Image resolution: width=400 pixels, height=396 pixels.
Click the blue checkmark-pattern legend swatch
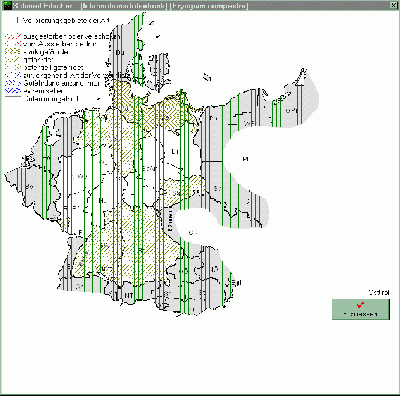[x=13, y=91]
